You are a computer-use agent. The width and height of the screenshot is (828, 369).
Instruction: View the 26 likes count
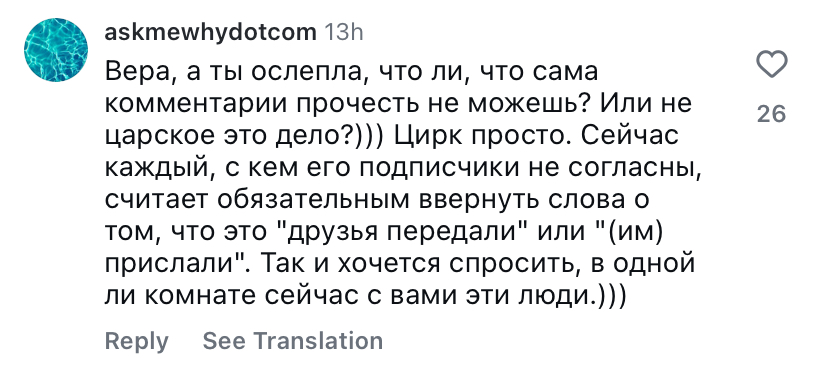tap(771, 113)
